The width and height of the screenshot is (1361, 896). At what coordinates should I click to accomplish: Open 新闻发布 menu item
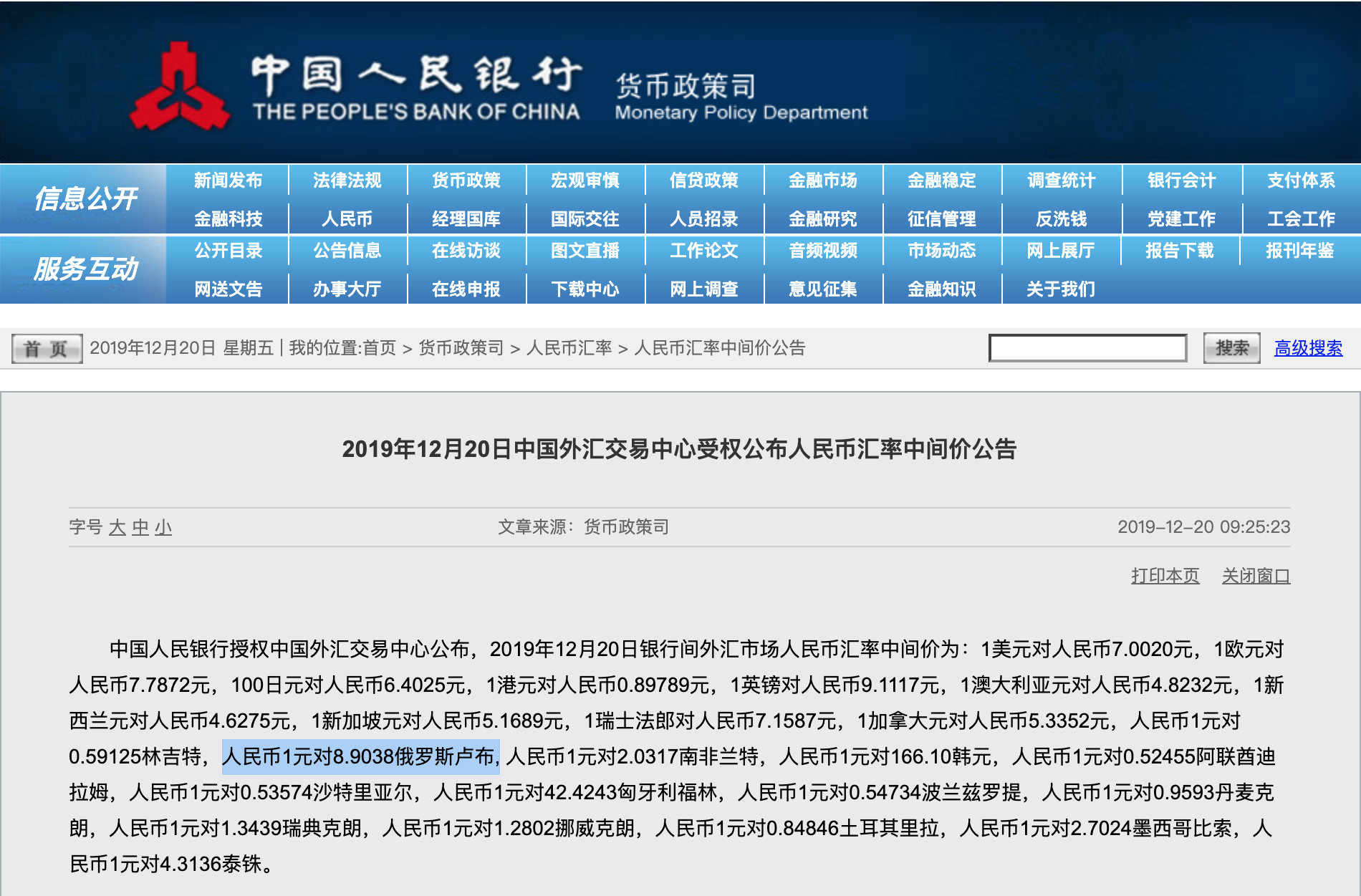228,180
